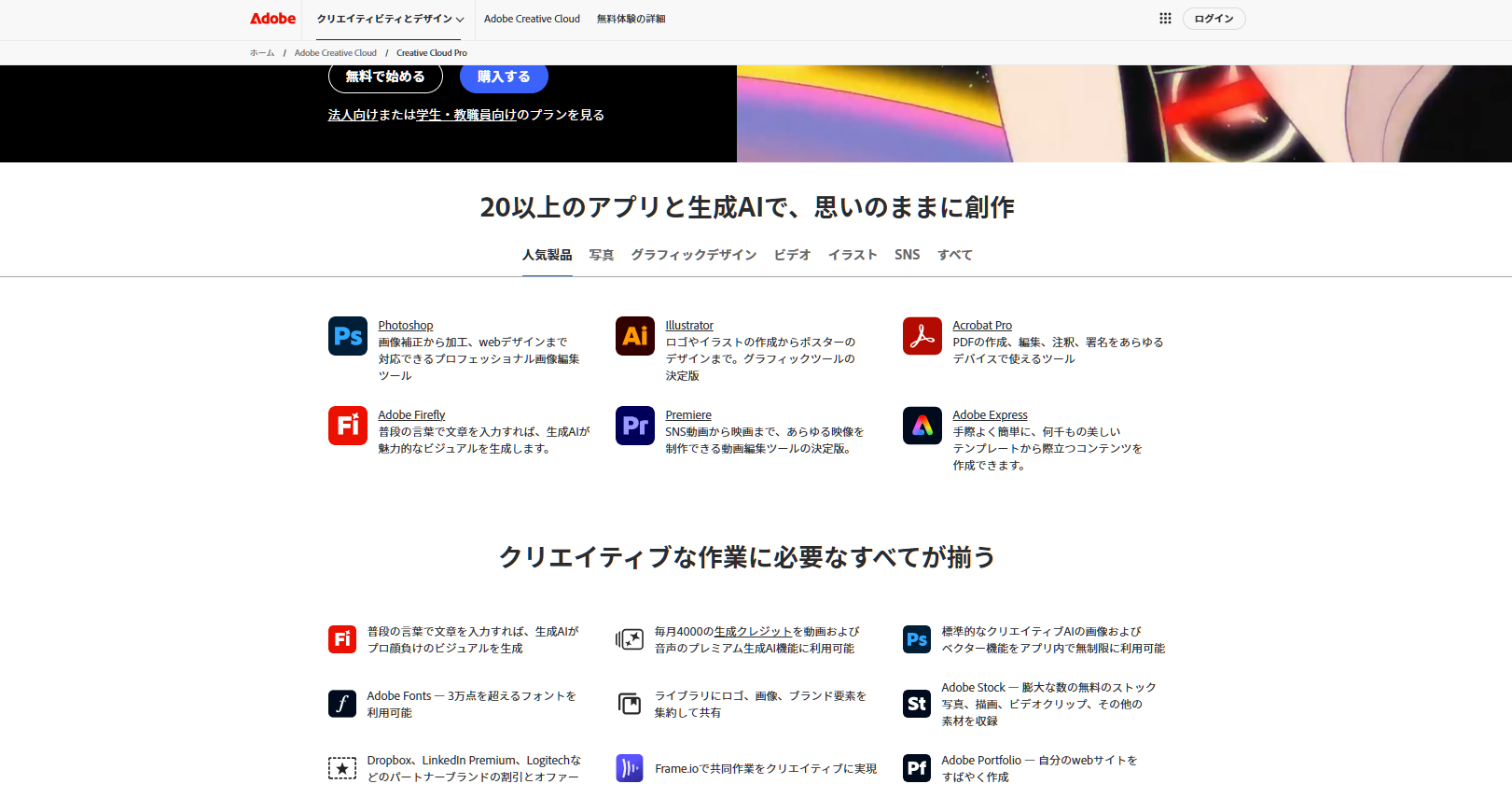Expand クリエイティビティとデザイン menu

pos(390,19)
